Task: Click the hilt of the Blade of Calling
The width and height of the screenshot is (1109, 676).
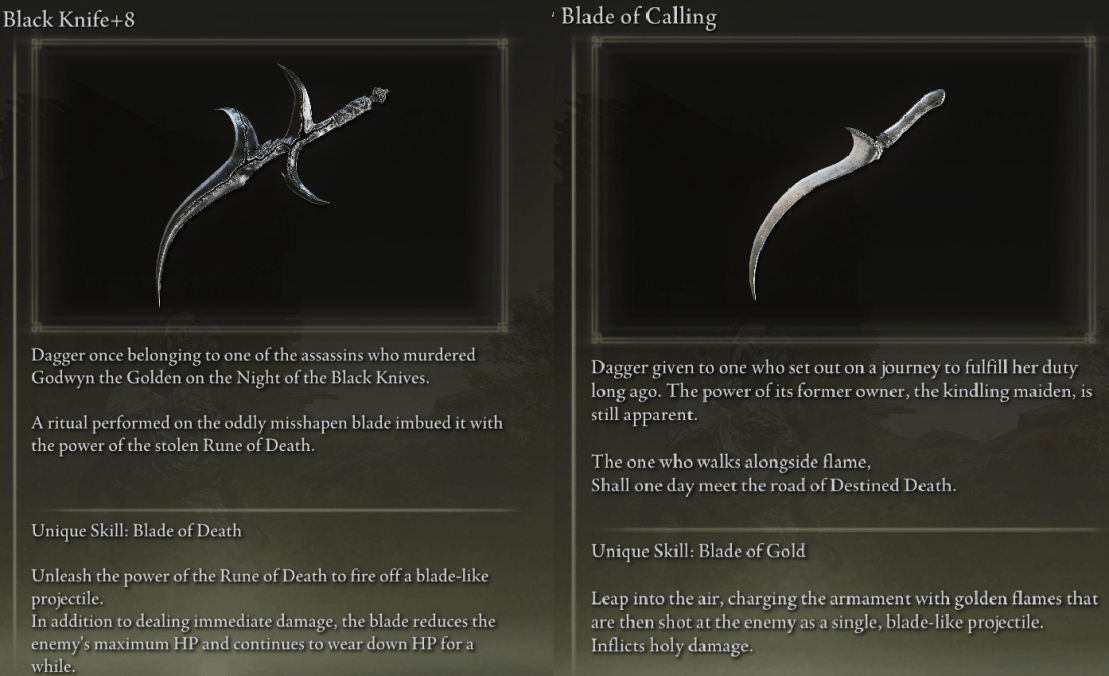Action: click(900, 125)
